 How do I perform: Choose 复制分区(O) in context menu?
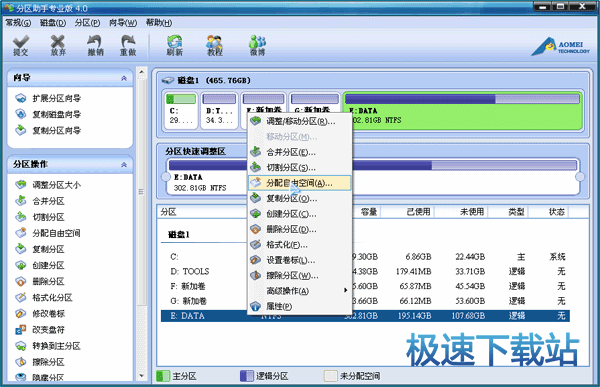pyautogui.click(x=300, y=199)
